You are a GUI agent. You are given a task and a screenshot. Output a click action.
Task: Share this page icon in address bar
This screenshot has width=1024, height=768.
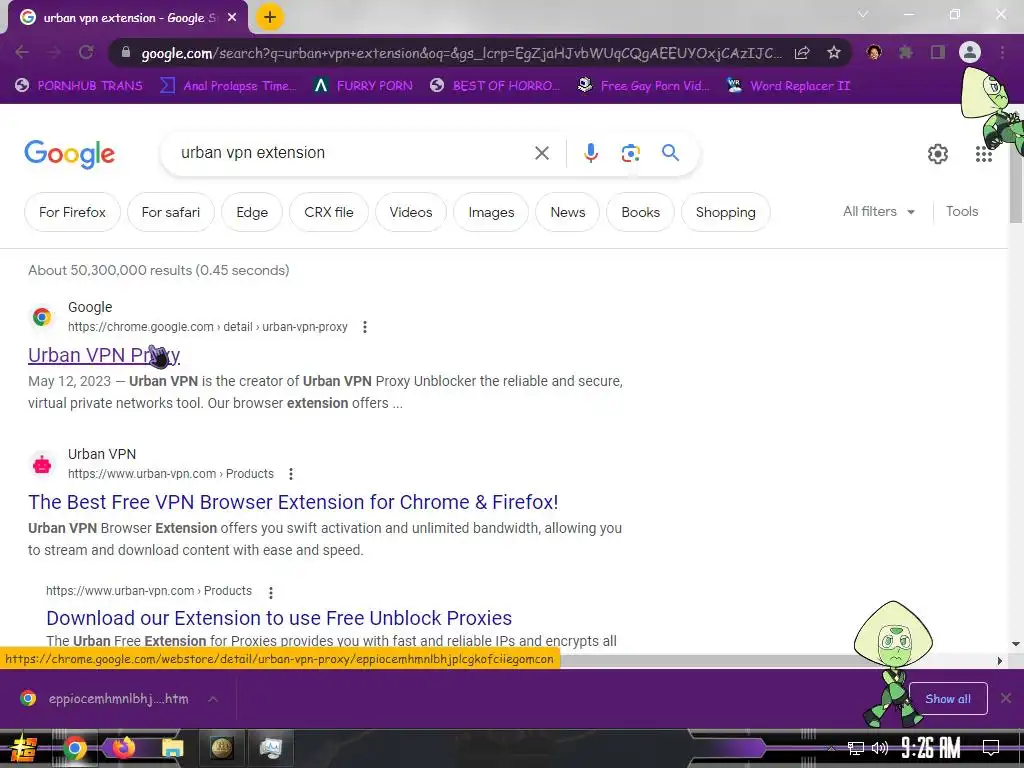pyautogui.click(x=803, y=52)
